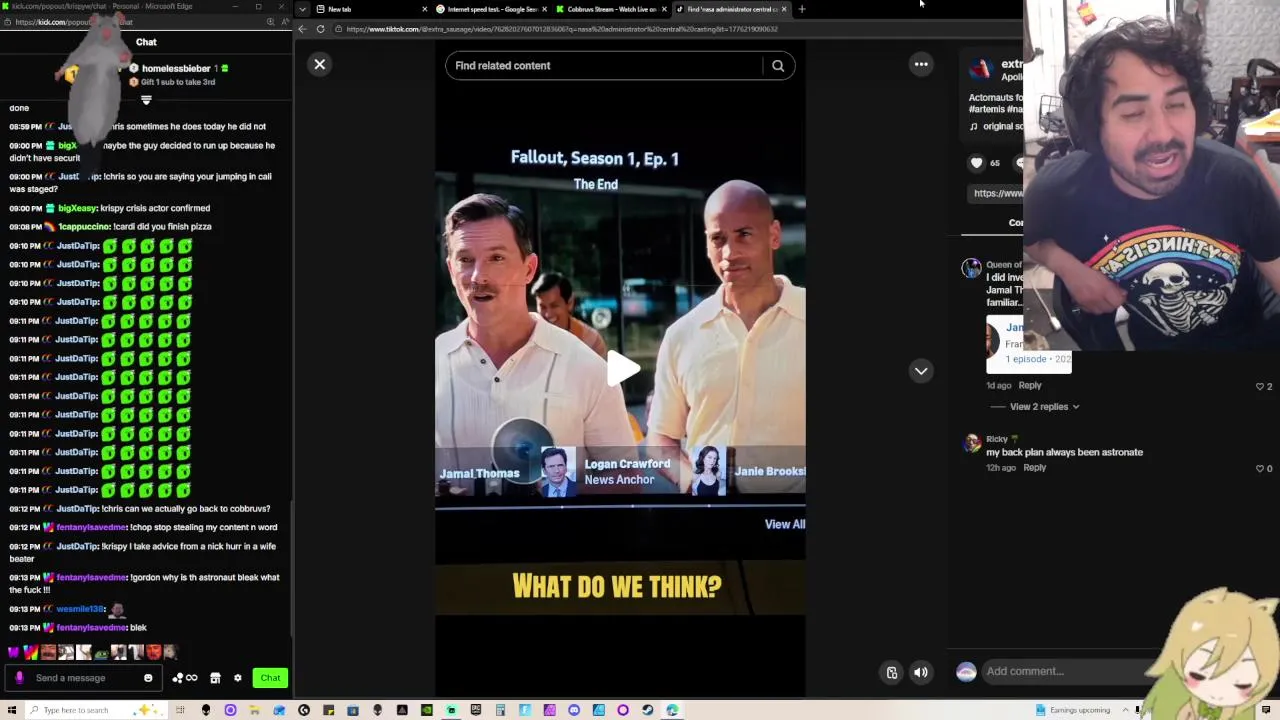Click the wesmile138 username in chat
Viewport: 1280px width, 720px height.
click(x=80, y=609)
